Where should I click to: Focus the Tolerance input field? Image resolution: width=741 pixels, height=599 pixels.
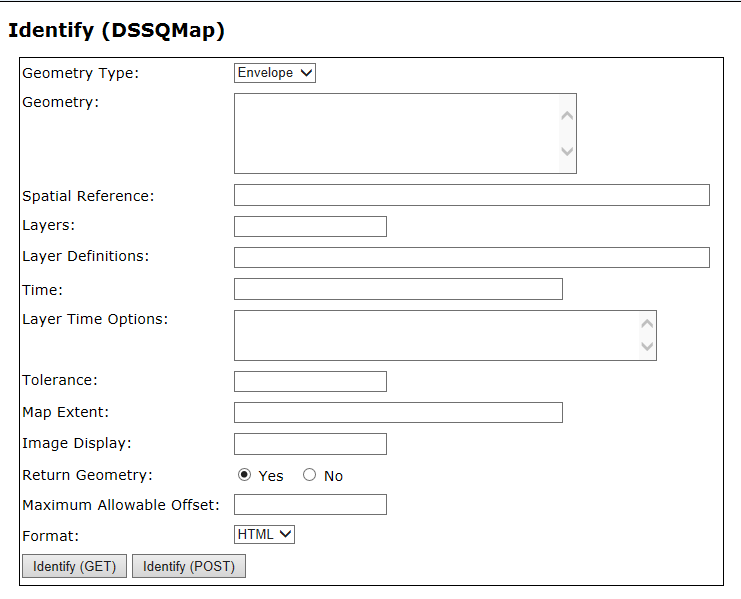(310, 381)
